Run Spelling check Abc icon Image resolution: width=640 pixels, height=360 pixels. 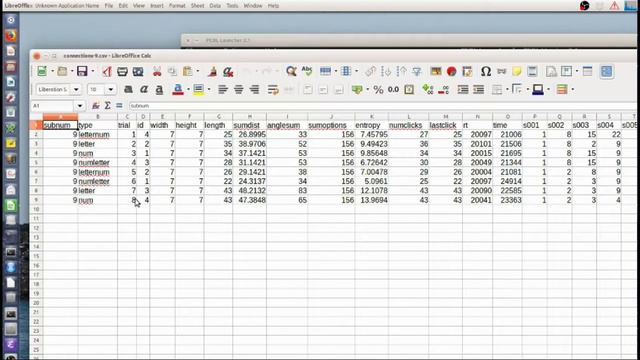click(307, 71)
